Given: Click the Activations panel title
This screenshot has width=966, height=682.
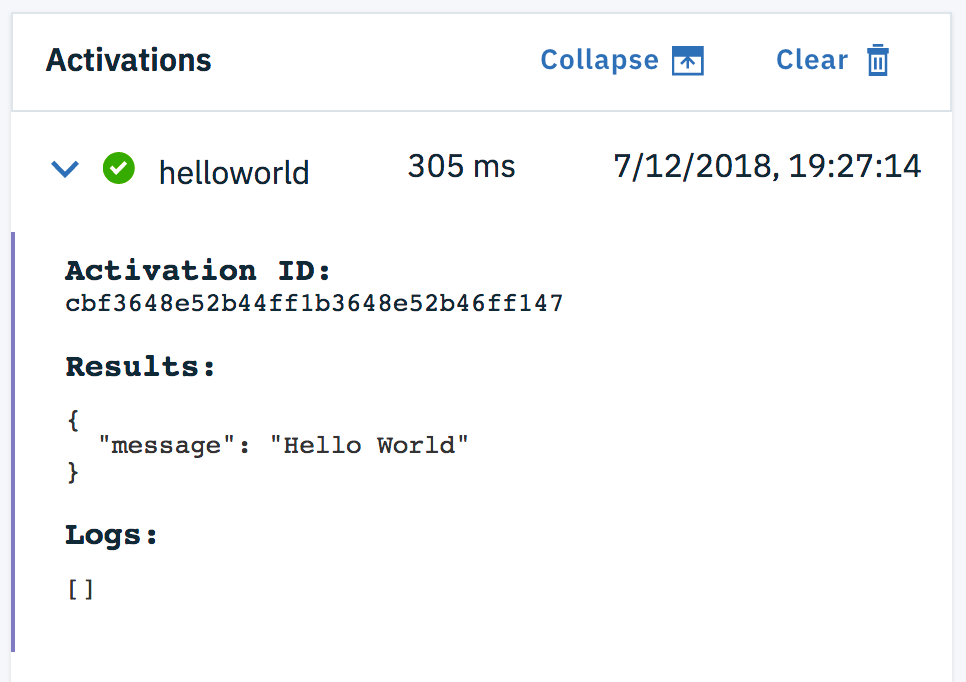Looking at the screenshot, I should pos(128,60).
